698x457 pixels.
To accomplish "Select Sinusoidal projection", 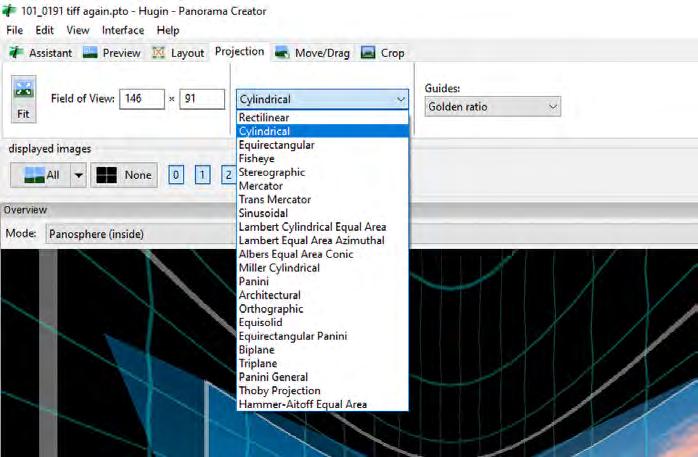I will 322,213.
